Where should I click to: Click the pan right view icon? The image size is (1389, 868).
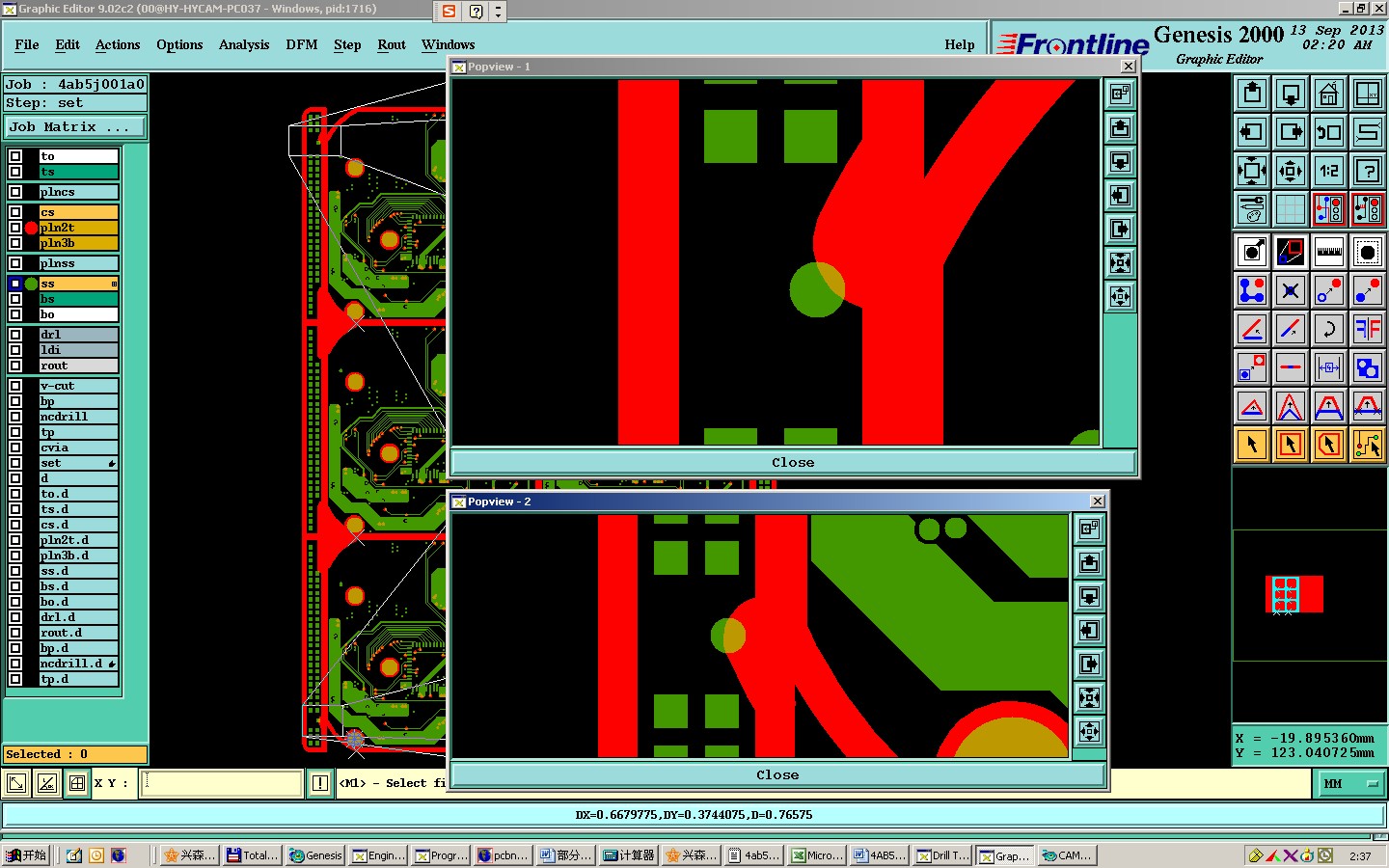click(x=1291, y=132)
